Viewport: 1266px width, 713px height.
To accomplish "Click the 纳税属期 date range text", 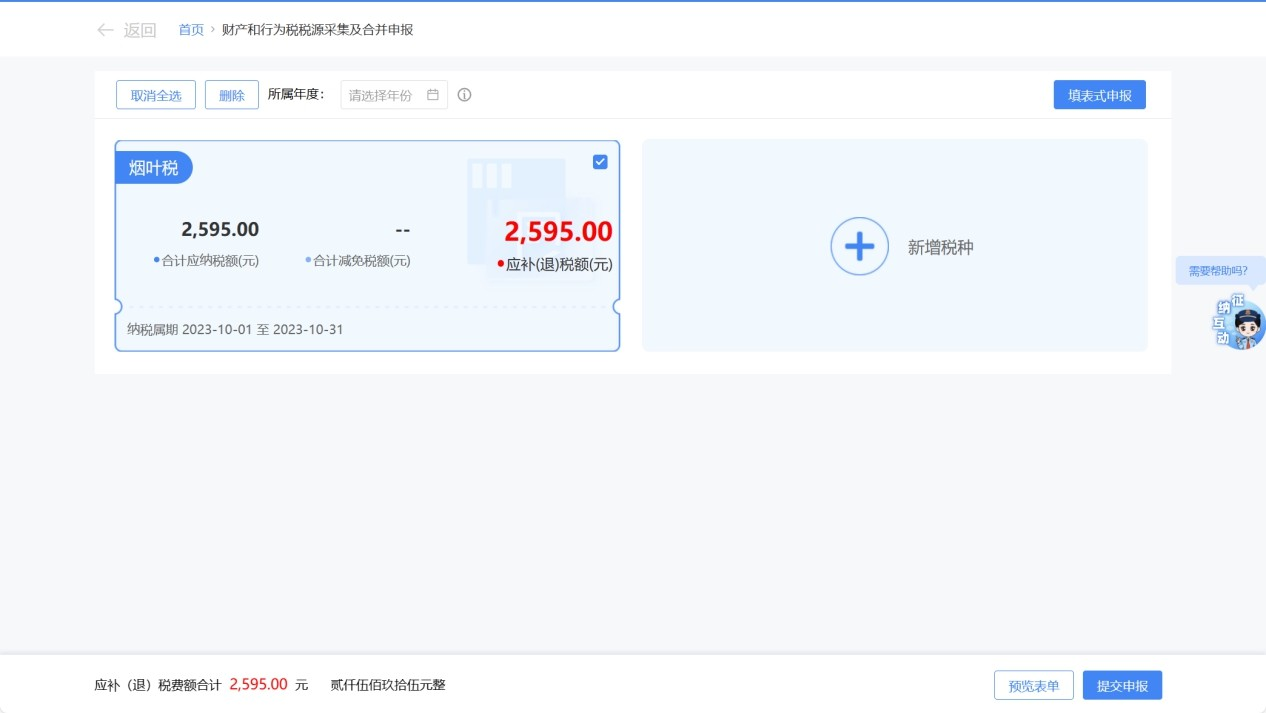I will coord(235,329).
